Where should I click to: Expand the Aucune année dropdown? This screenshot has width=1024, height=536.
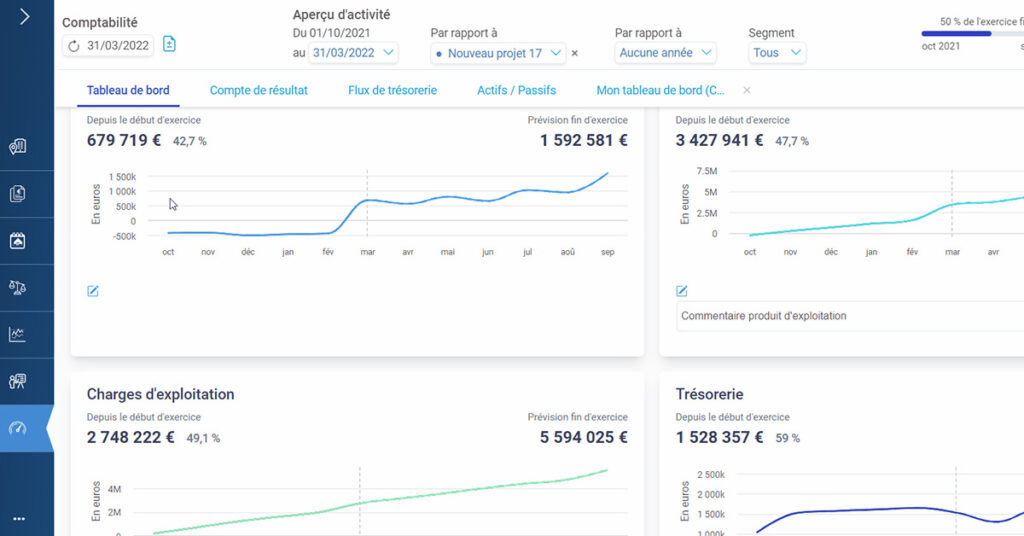point(666,52)
